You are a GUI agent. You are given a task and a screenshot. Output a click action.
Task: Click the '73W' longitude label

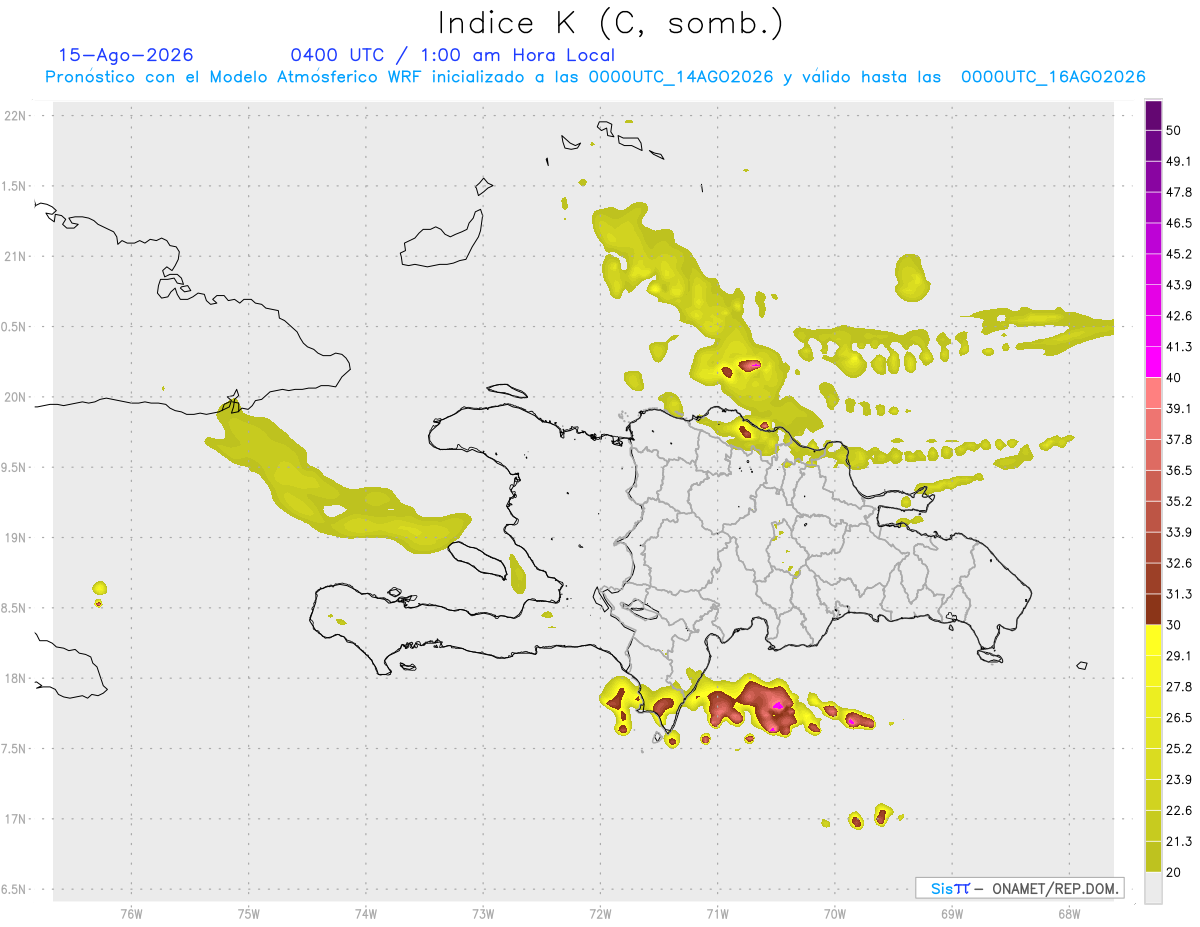[x=483, y=914]
